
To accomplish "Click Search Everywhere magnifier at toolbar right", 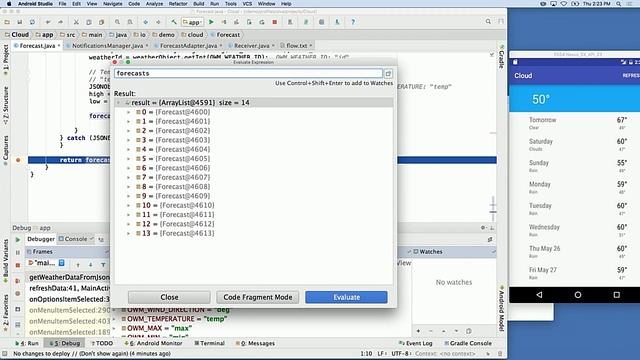I will pos(488,22).
